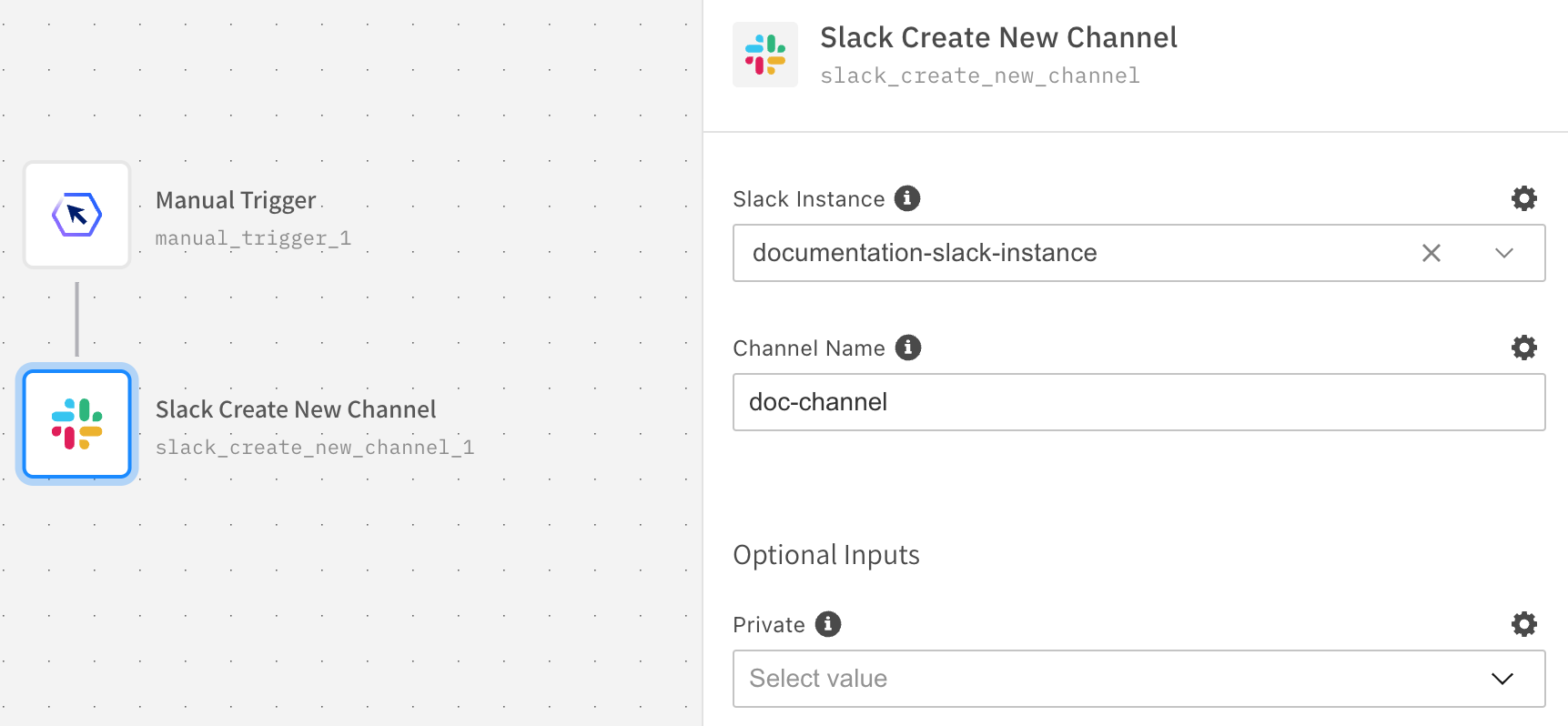Focus the Channel Name field containing doc-channel

click(x=1138, y=402)
